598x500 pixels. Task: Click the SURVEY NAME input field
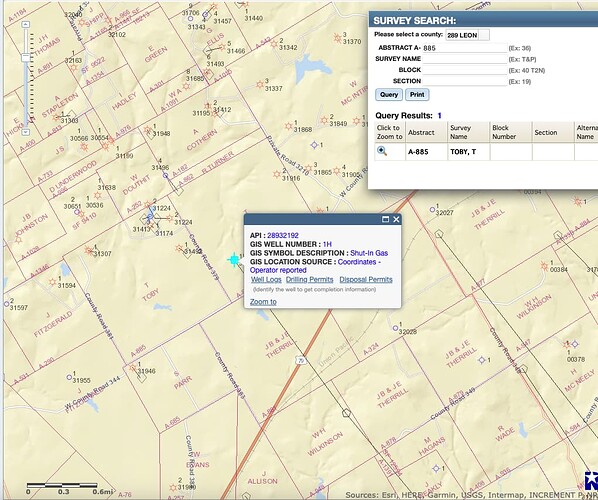(x=464, y=59)
